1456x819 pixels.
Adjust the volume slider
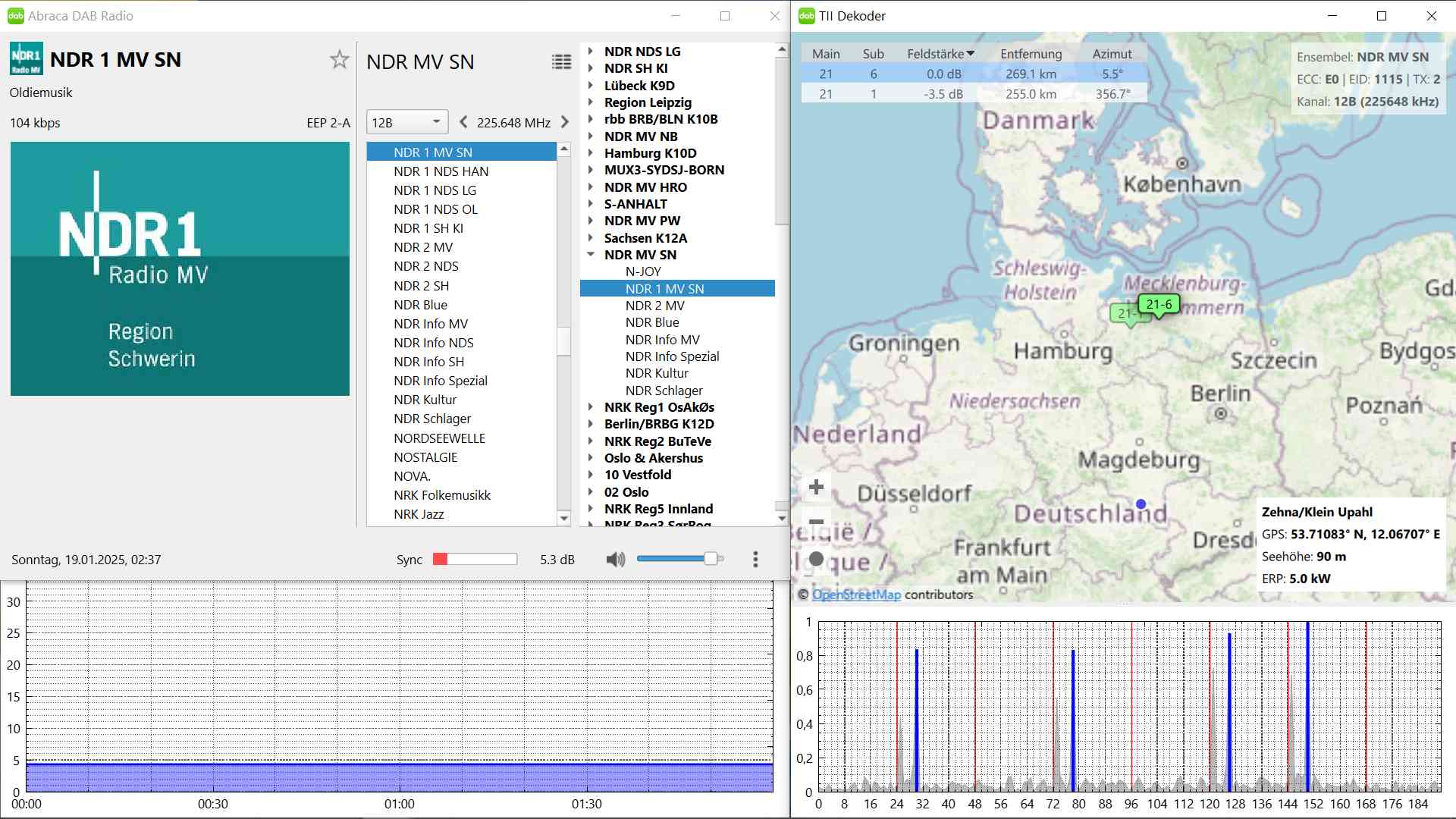(x=711, y=559)
